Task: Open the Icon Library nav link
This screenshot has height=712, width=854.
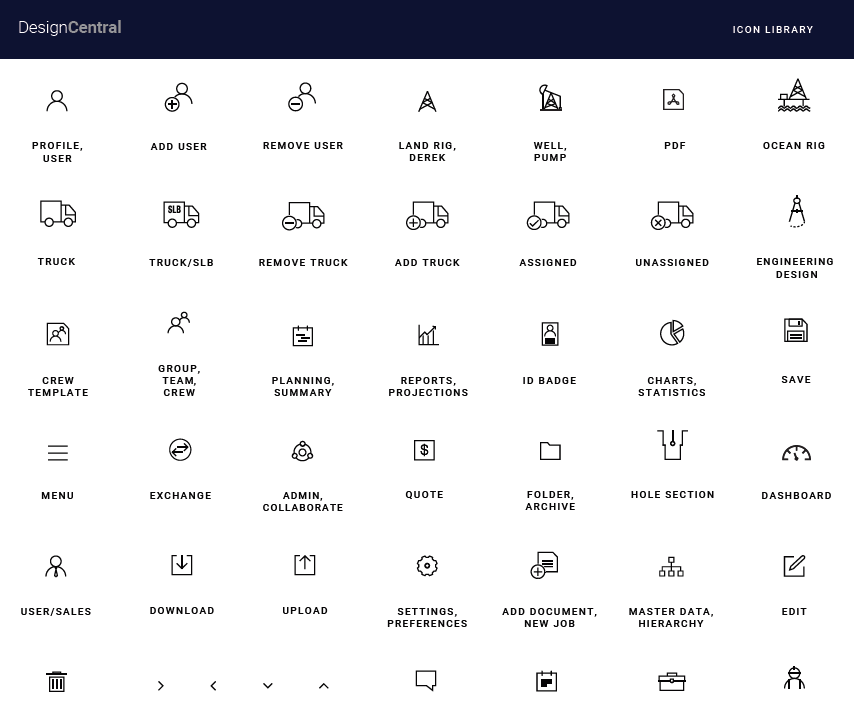Action: 772,29
